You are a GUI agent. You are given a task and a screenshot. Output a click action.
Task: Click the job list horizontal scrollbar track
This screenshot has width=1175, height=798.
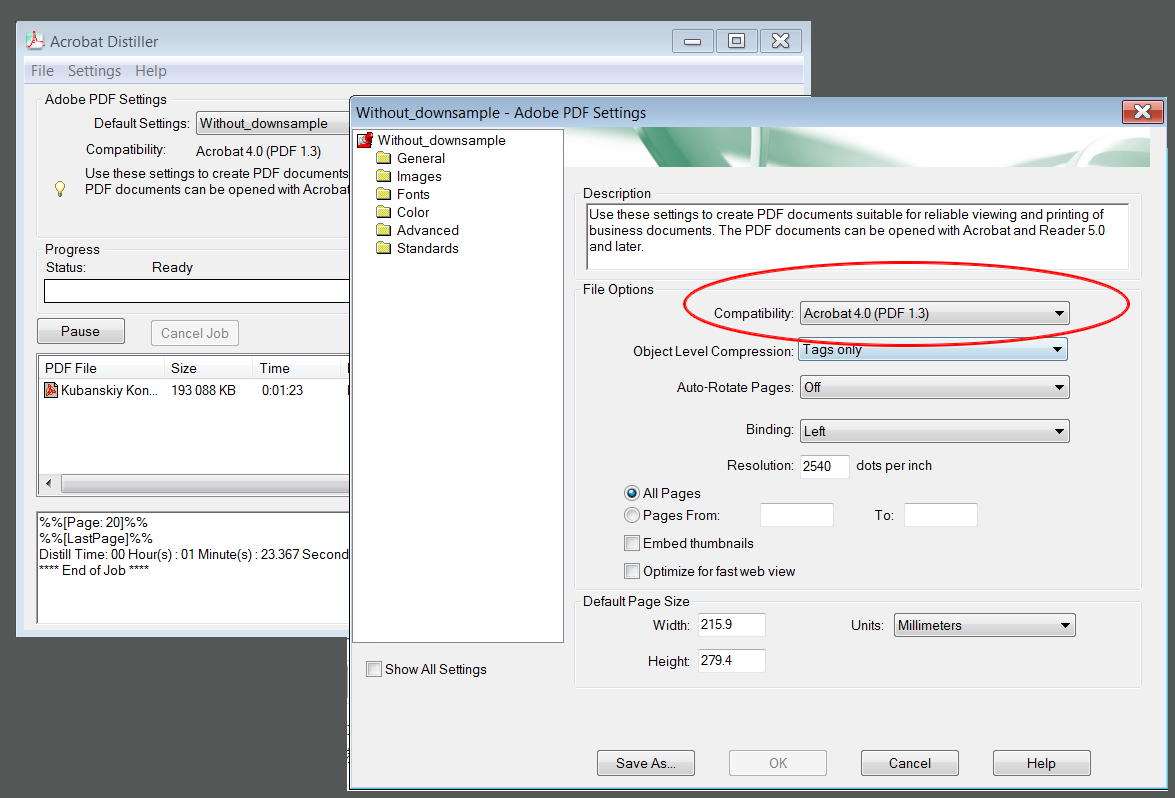[205, 483]
